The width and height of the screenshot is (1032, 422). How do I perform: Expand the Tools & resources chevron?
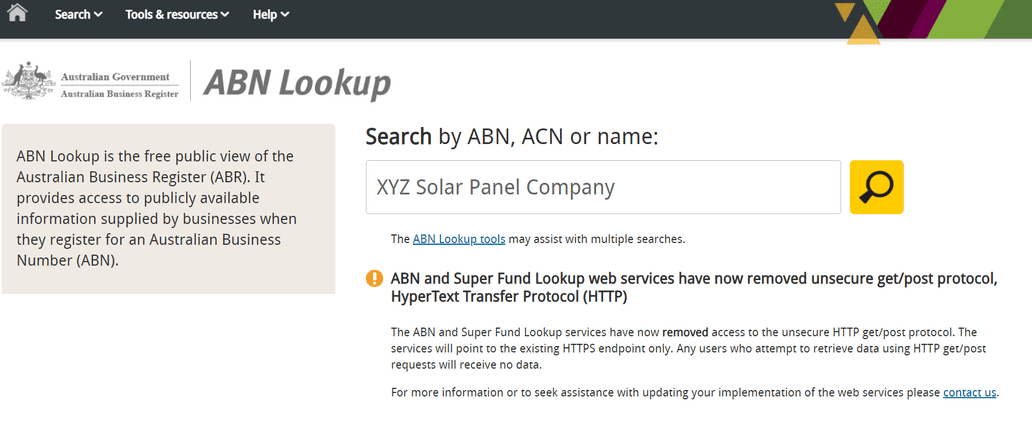point(224,14)
